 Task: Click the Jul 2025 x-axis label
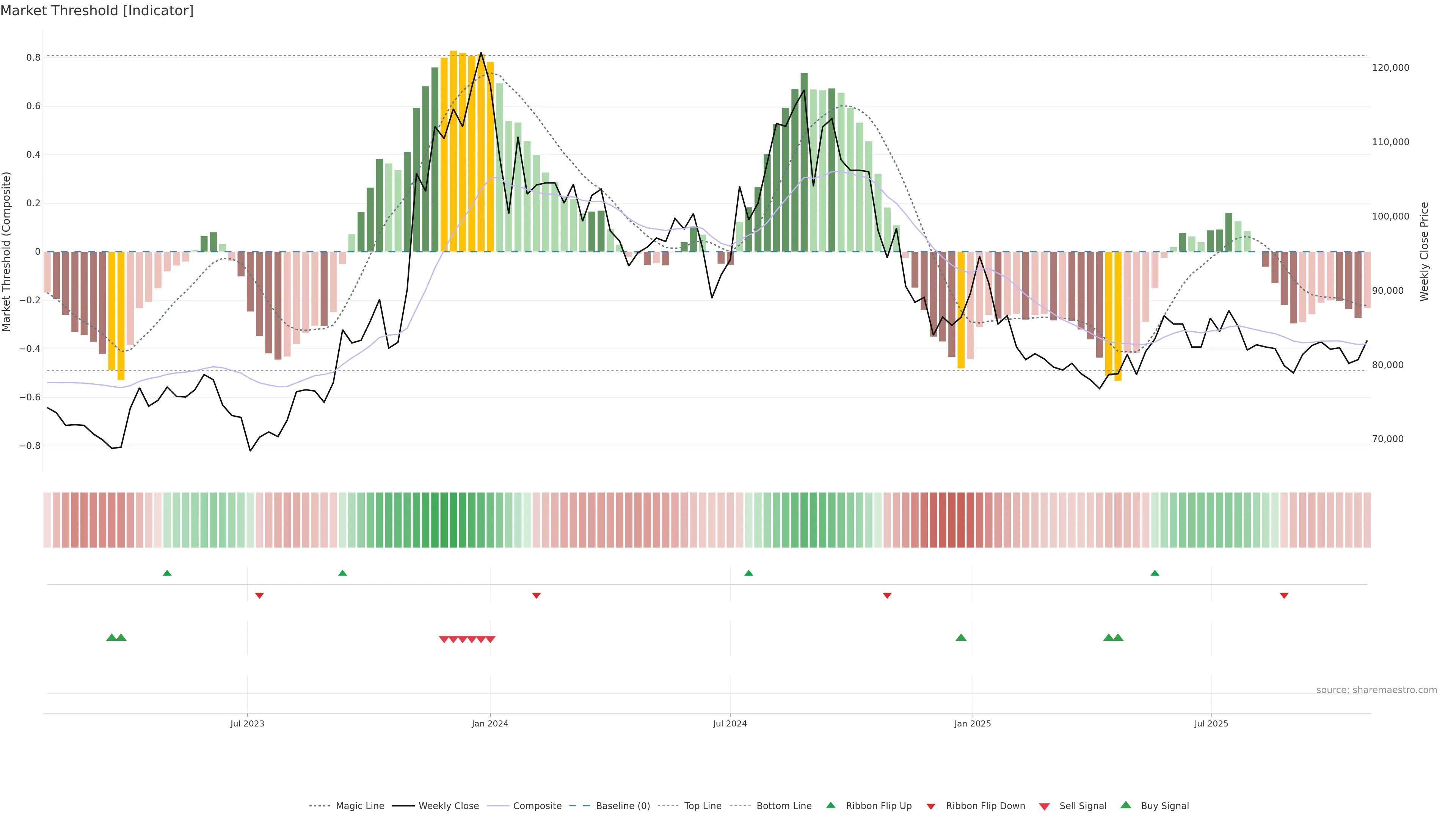click(x=1211, y=723)
